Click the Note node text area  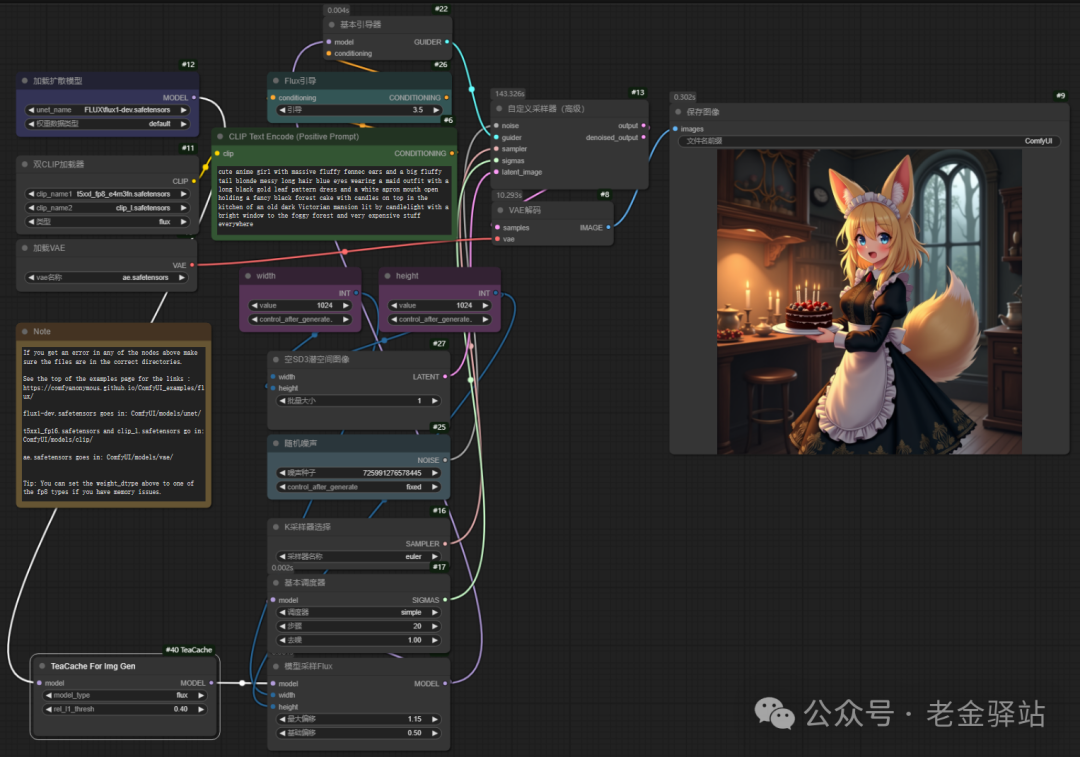(x=114, y=422)
